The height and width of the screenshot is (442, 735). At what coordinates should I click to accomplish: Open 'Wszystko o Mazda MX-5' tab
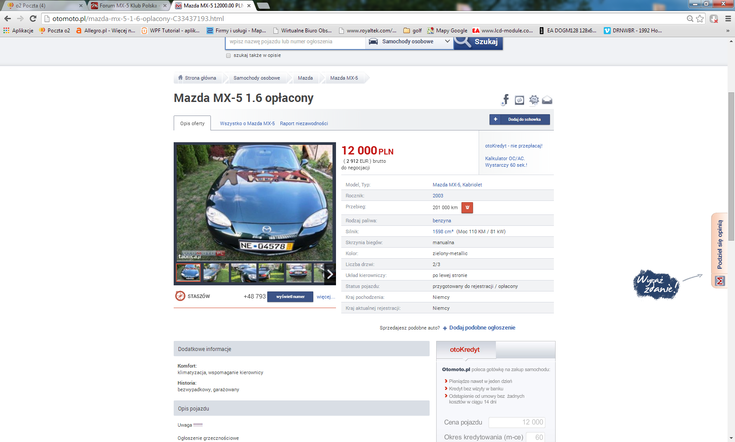[248, 123]
